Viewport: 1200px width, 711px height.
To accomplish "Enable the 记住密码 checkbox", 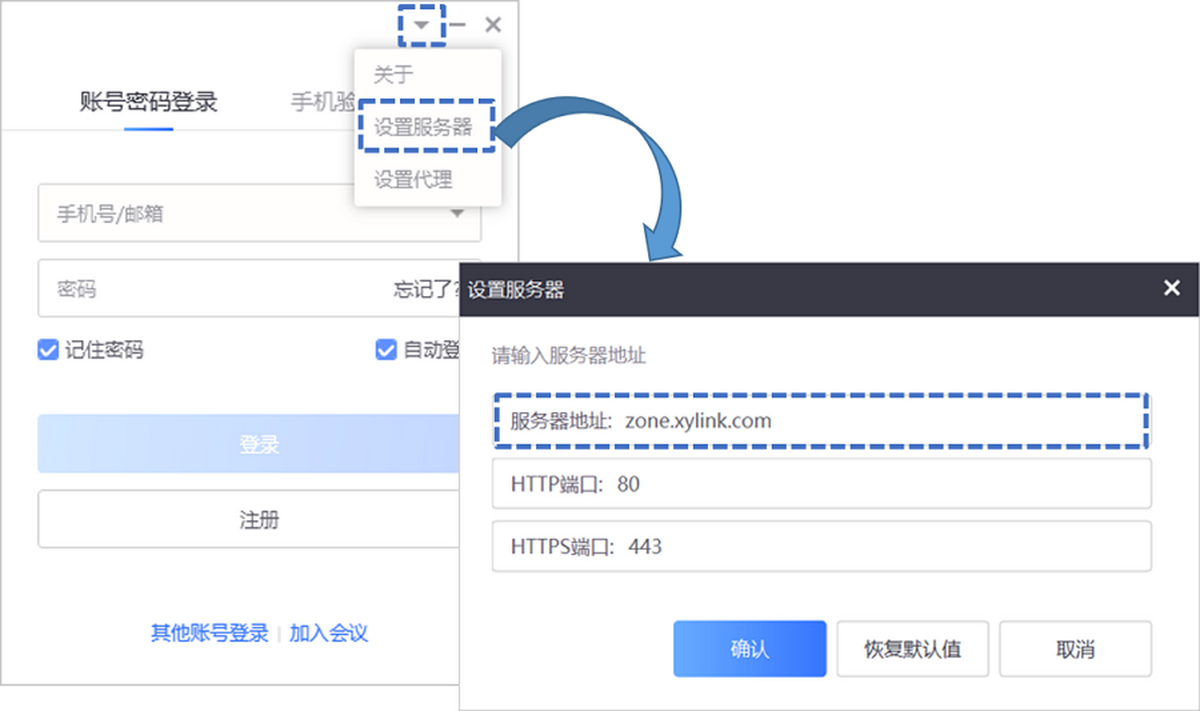I will 47,350.
